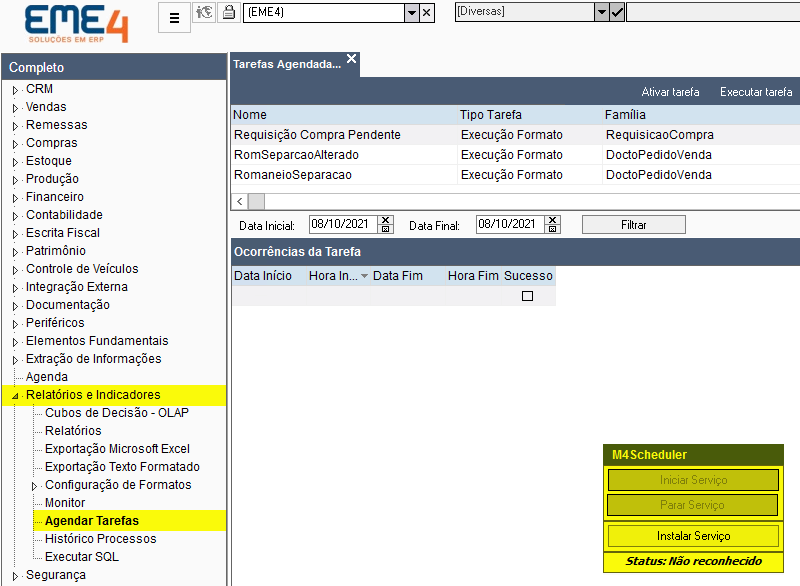Open Exportação Texto Formatado
The image size is (800, 586).
[x=122, y=467]
